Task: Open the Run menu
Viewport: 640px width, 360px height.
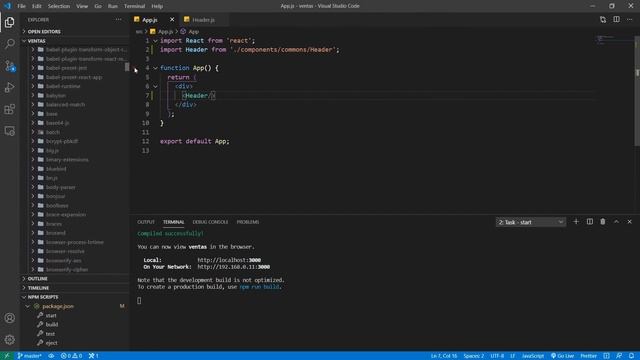Action: coord(113,6)
